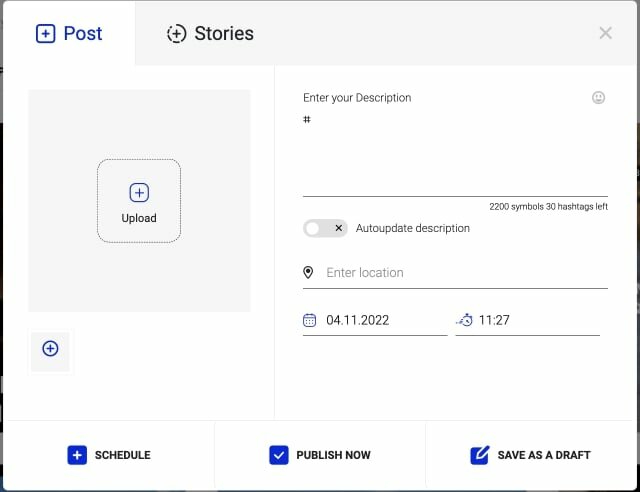Image resolution: width=640 pixels, height=492 pixels.
Task: Click the clock icon beside 11:27
Action: [x=465, y=320]
